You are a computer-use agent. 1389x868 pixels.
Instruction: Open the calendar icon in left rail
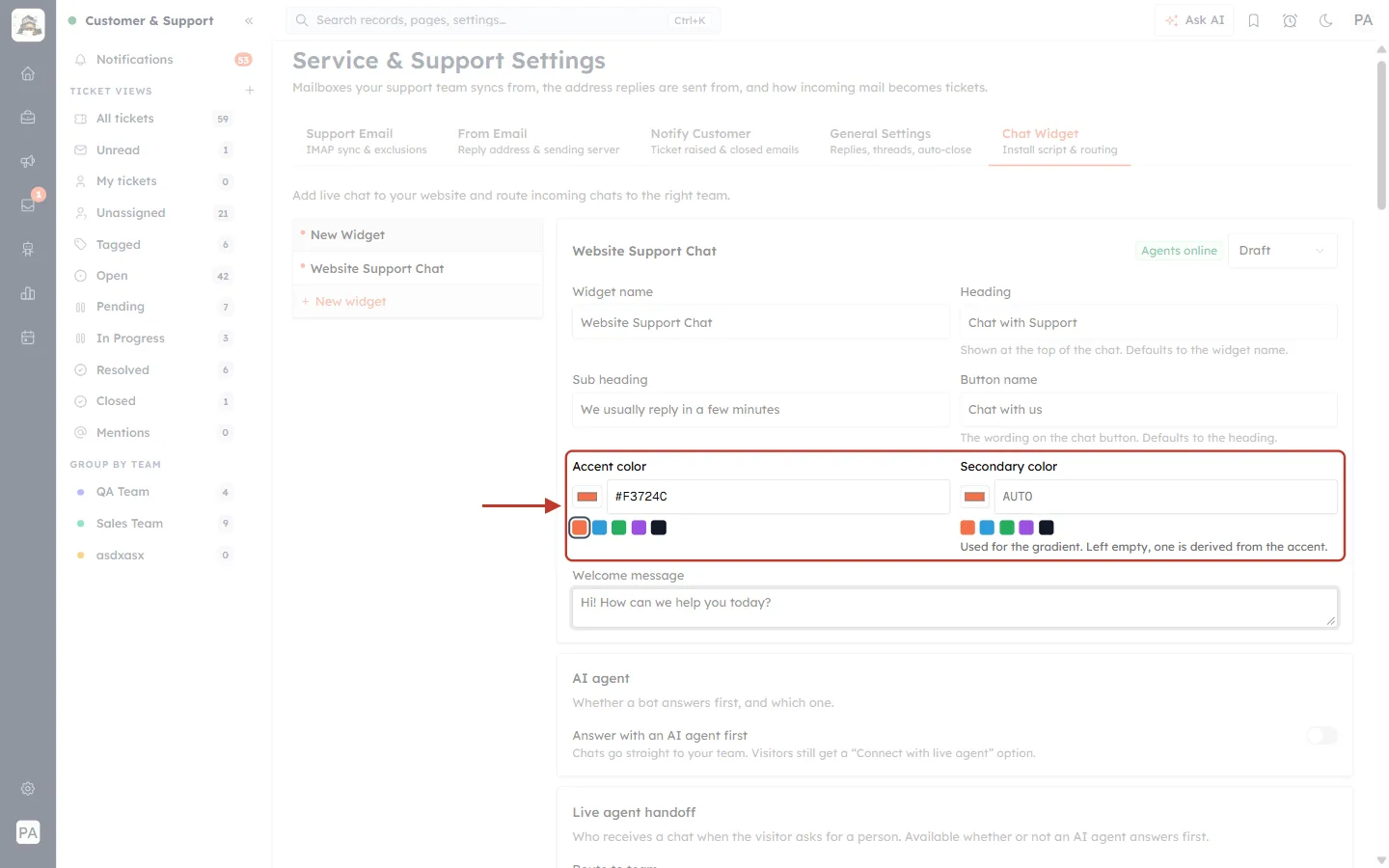[28, 338]
